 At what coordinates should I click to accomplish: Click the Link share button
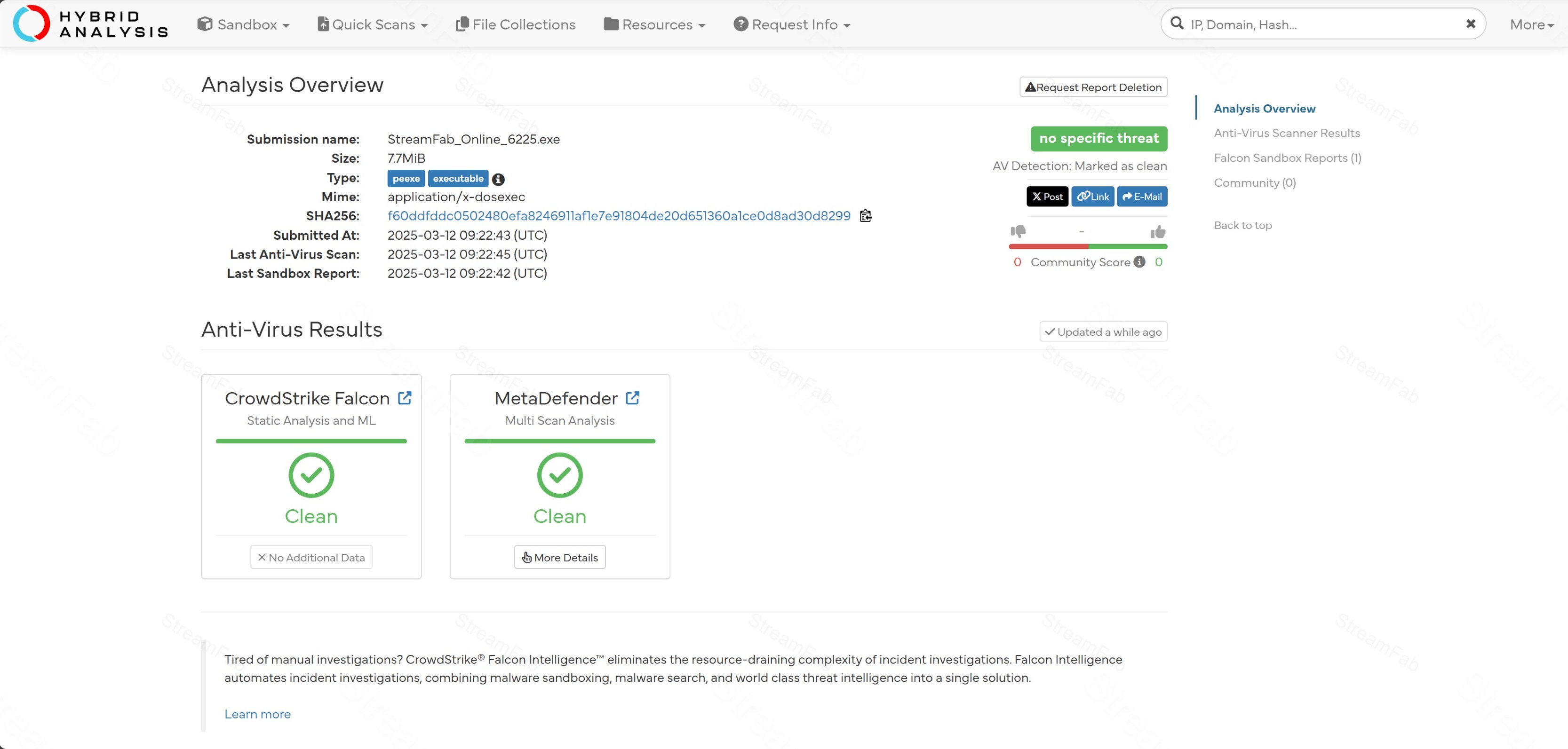1092,197
